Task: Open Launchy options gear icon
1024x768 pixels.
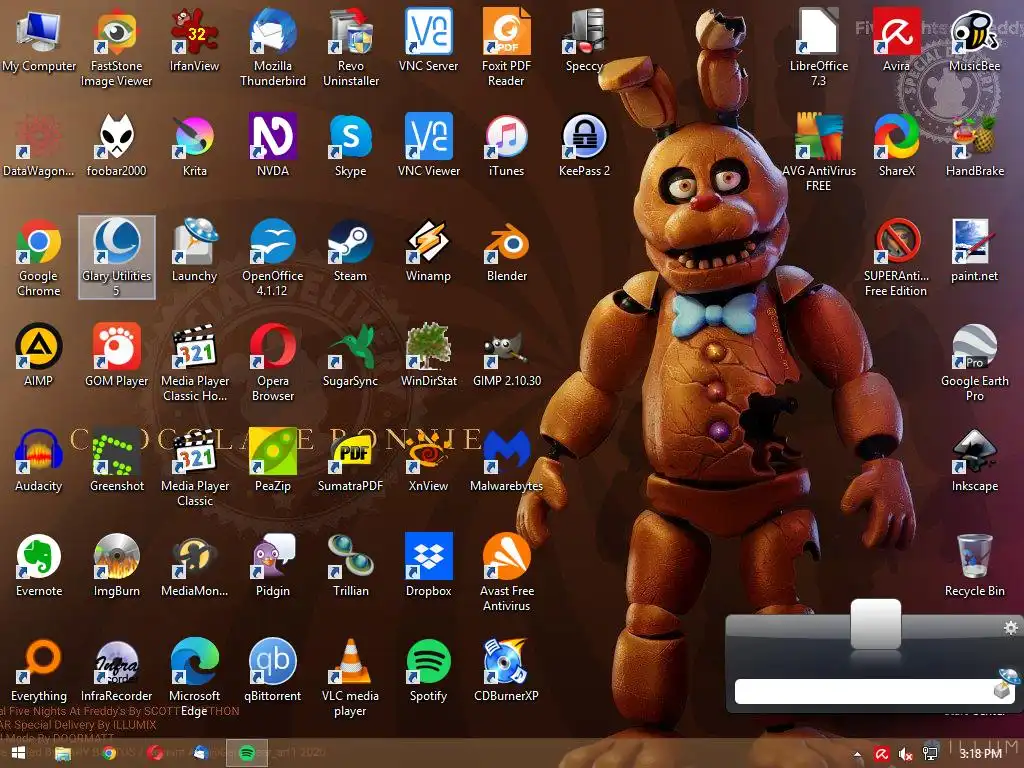Action: (x=1010, y=628)
